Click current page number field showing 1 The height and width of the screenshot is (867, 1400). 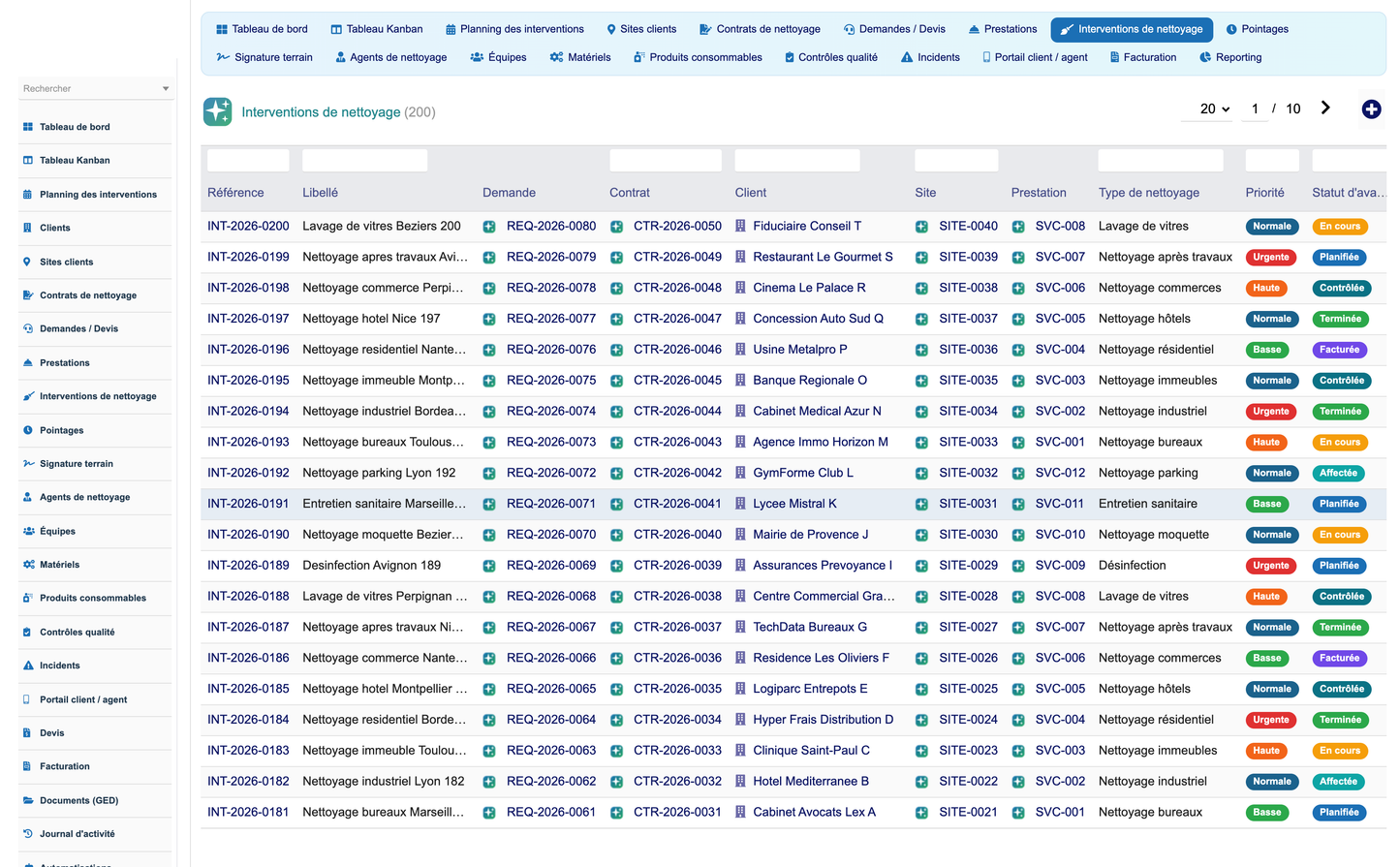click(1255, 108)
